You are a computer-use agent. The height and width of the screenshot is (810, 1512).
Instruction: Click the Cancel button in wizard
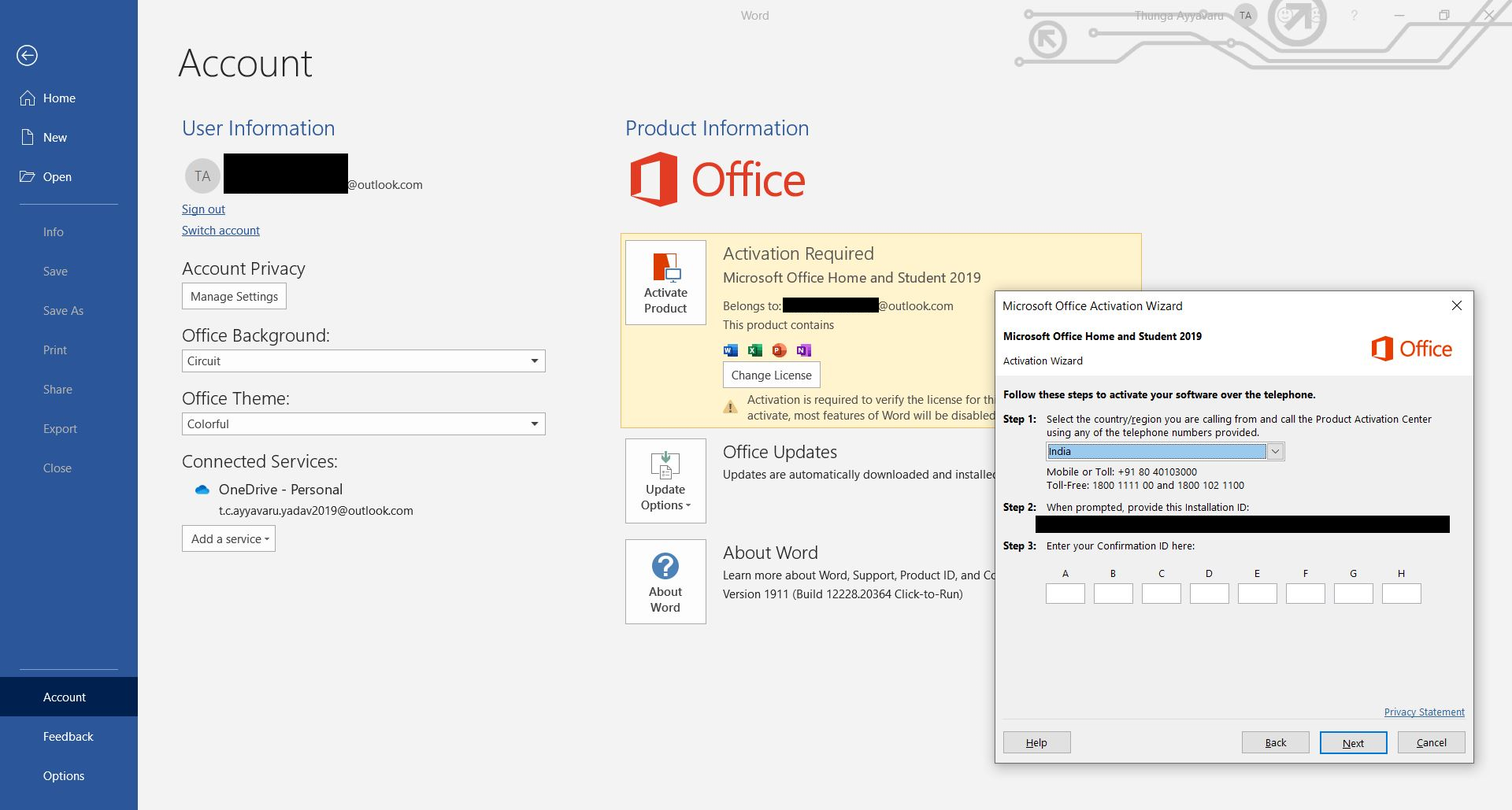tap(1431, 742)
